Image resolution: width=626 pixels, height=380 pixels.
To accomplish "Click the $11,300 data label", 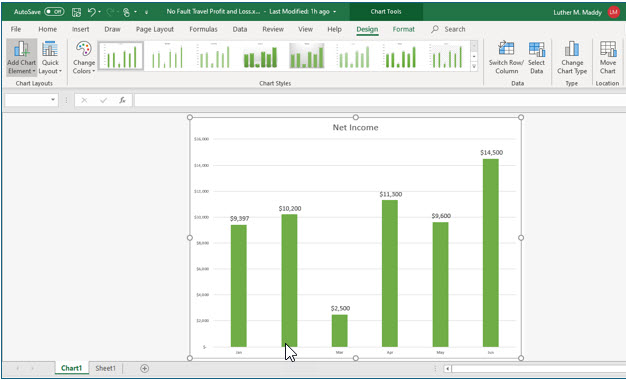I will [x=390, y=194].
